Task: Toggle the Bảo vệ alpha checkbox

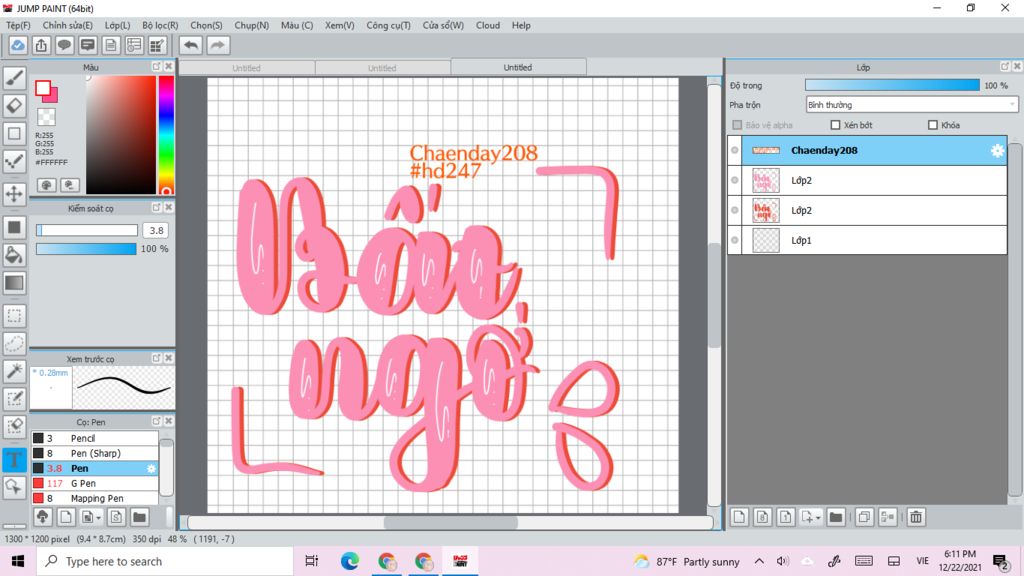Action: [737, 125]
